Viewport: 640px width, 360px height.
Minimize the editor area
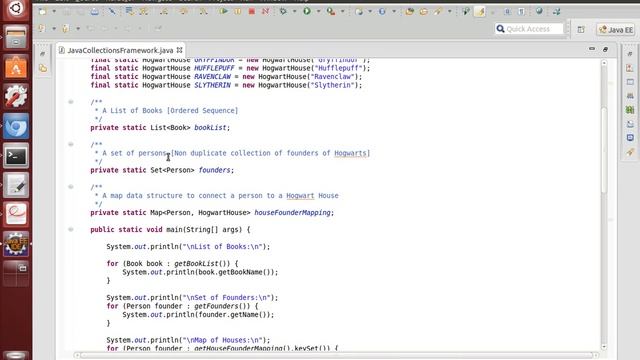tap(592, 49)
